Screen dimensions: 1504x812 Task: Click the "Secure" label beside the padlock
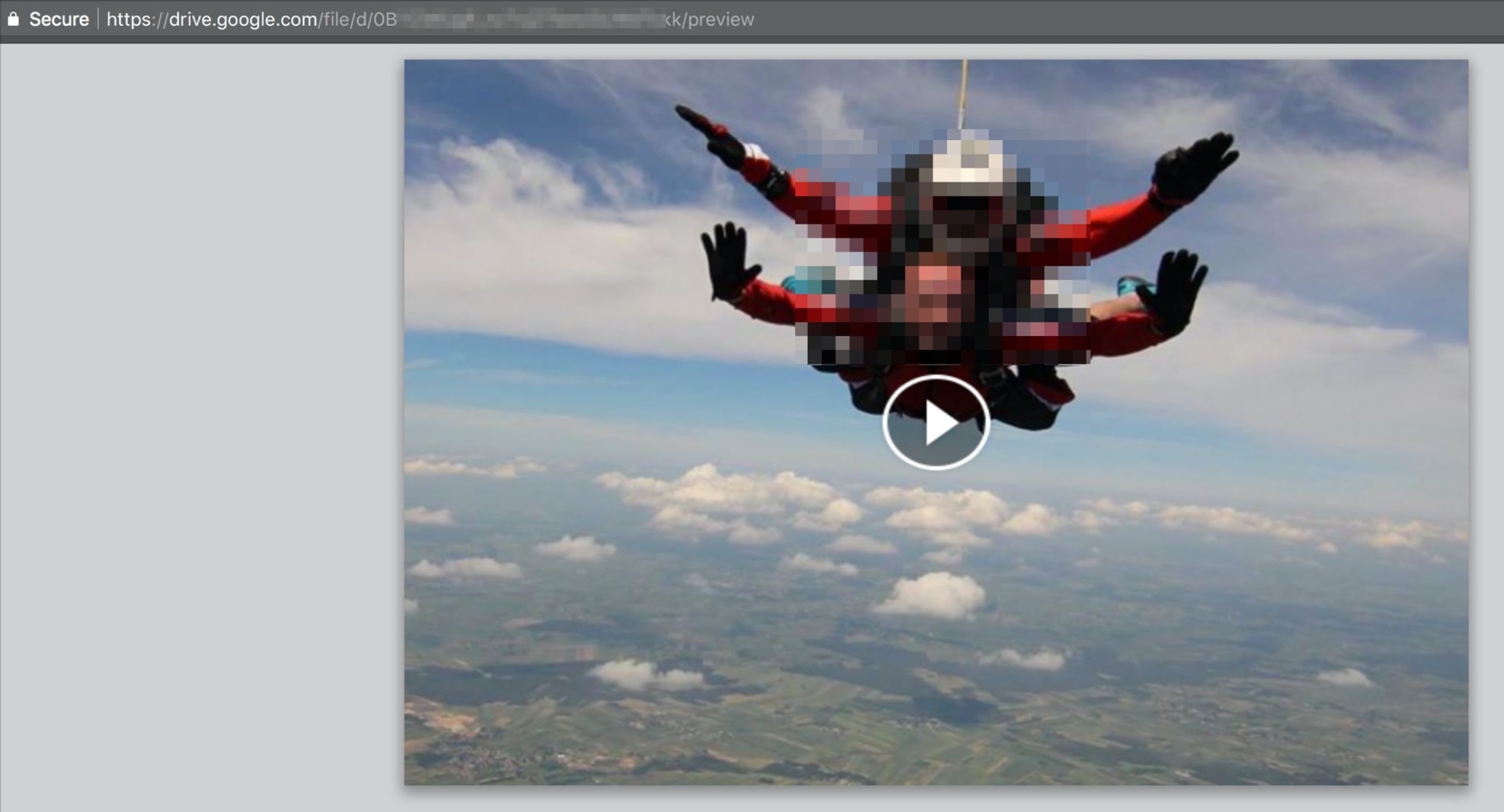[x=59, y=19]
